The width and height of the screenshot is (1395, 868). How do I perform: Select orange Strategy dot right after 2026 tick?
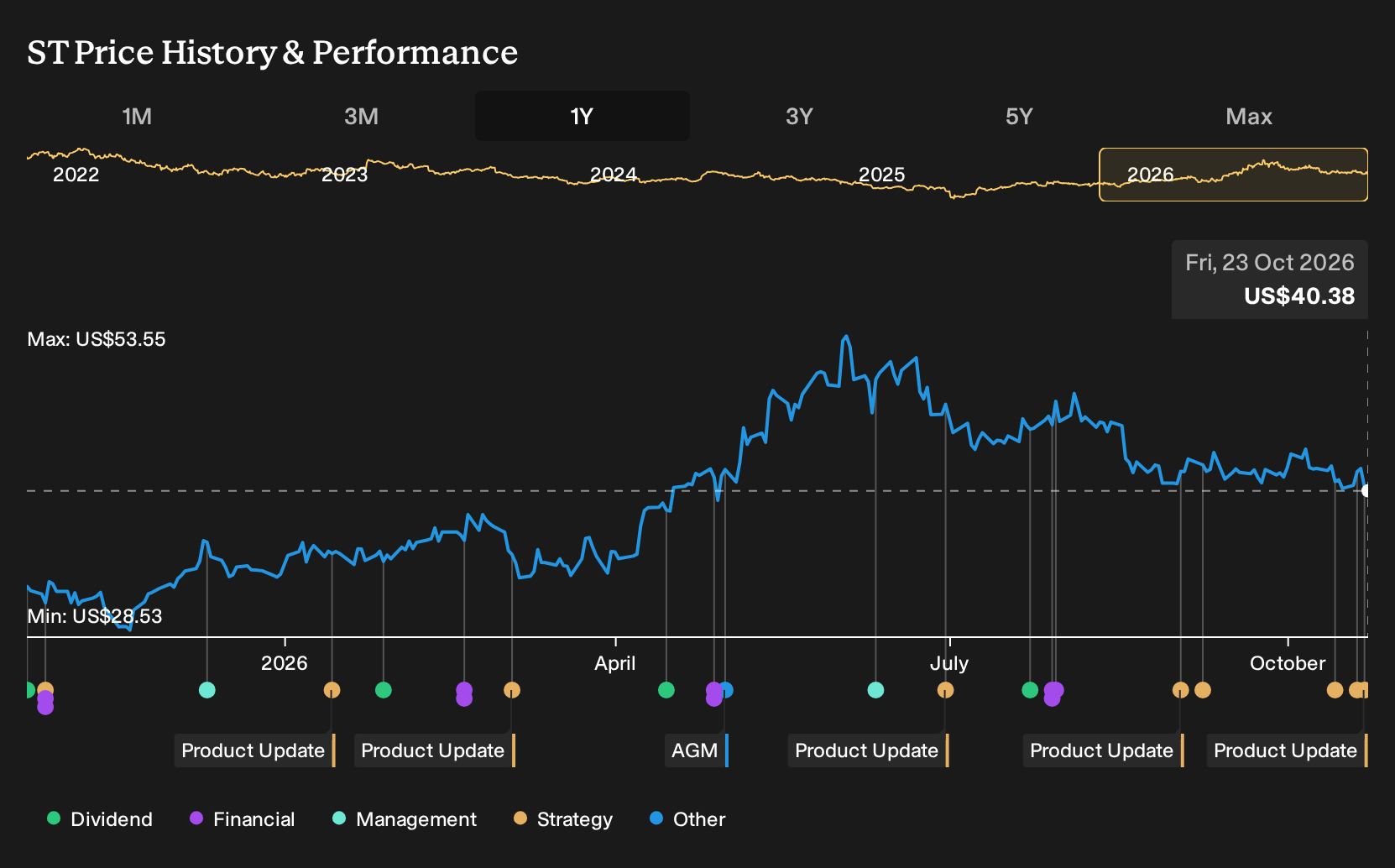point(332,690)
